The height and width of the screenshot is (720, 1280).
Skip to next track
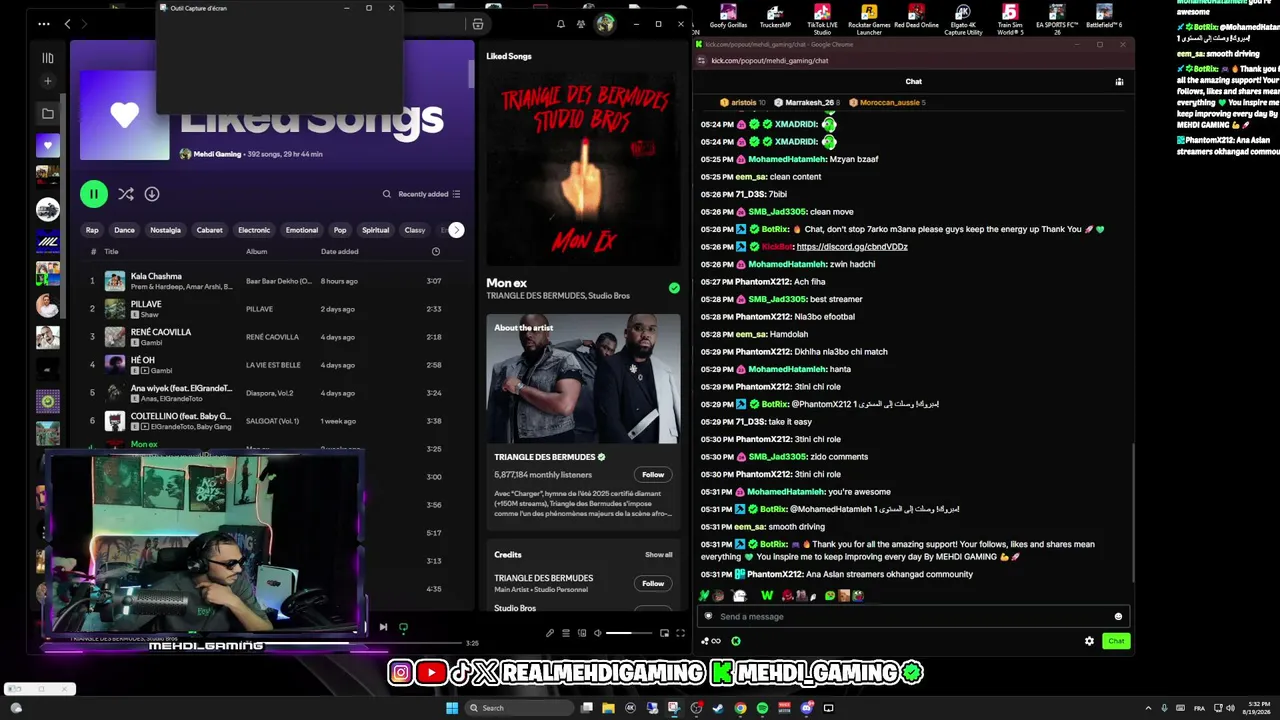[383, 627]
